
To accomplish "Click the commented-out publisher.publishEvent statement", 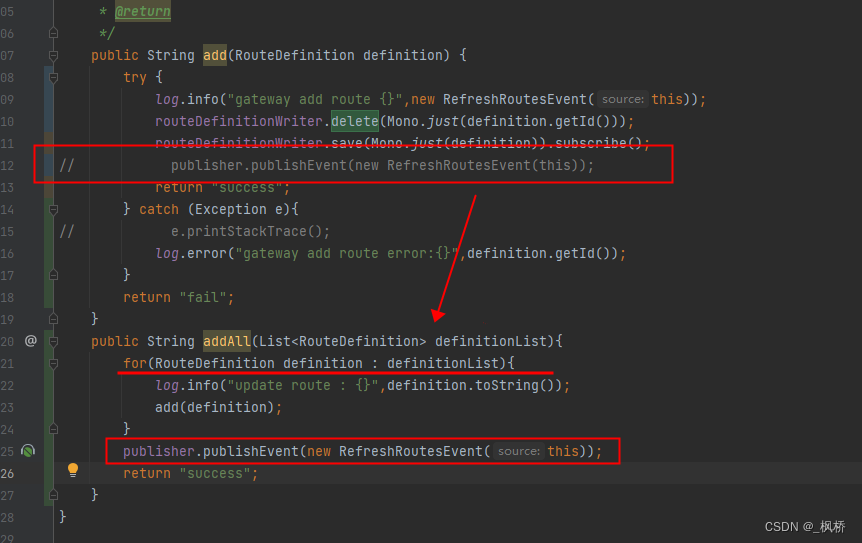I will [x=383, y=165].
